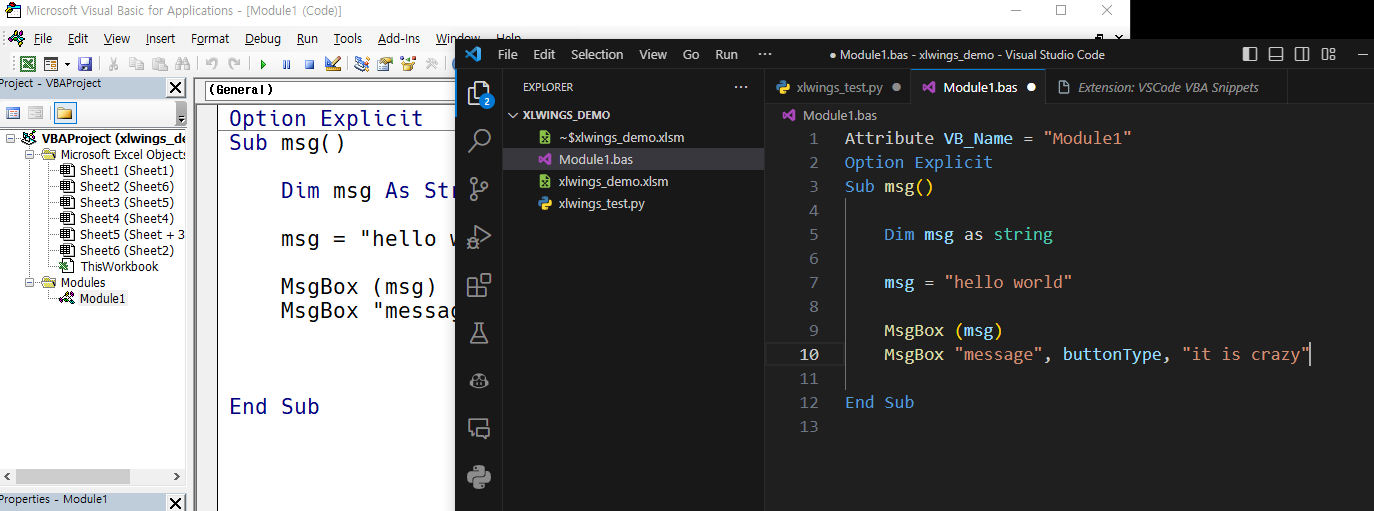Select ~$xlwings_demo.xlsm in Explorer
This screenshot has width=1374, height=511.
tap(621, 137)
